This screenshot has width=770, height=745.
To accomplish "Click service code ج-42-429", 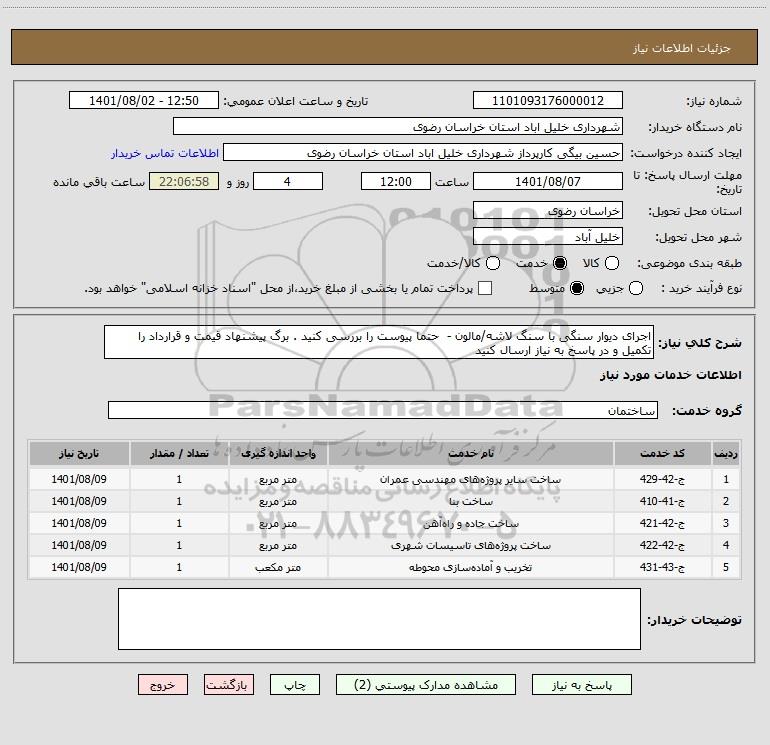I will click(662, 479).
